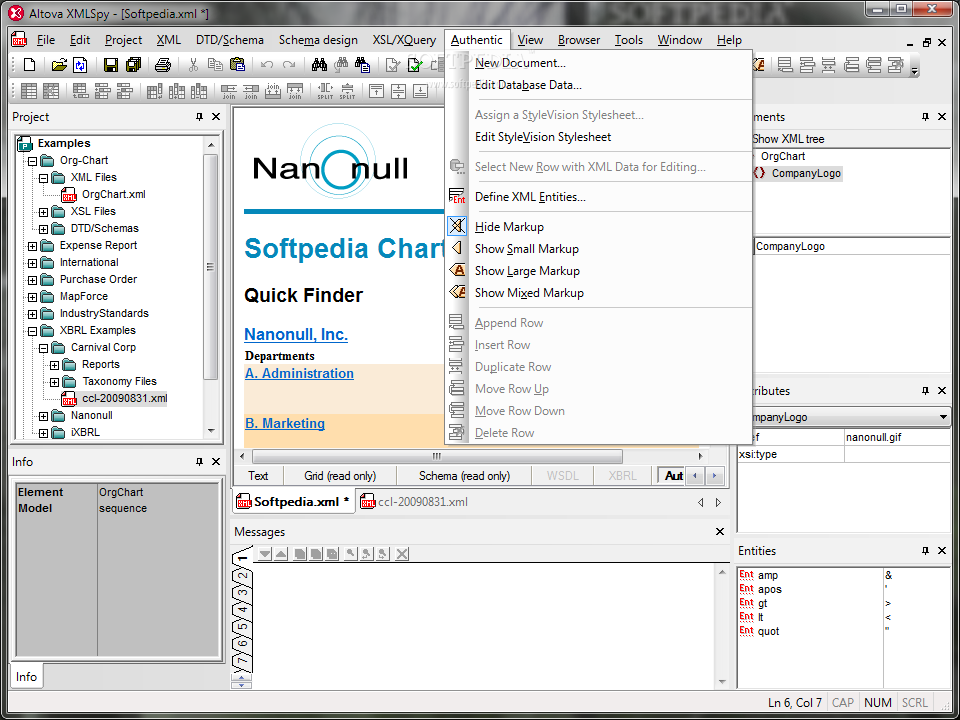Click the Reload file icon

click(80, 65)
